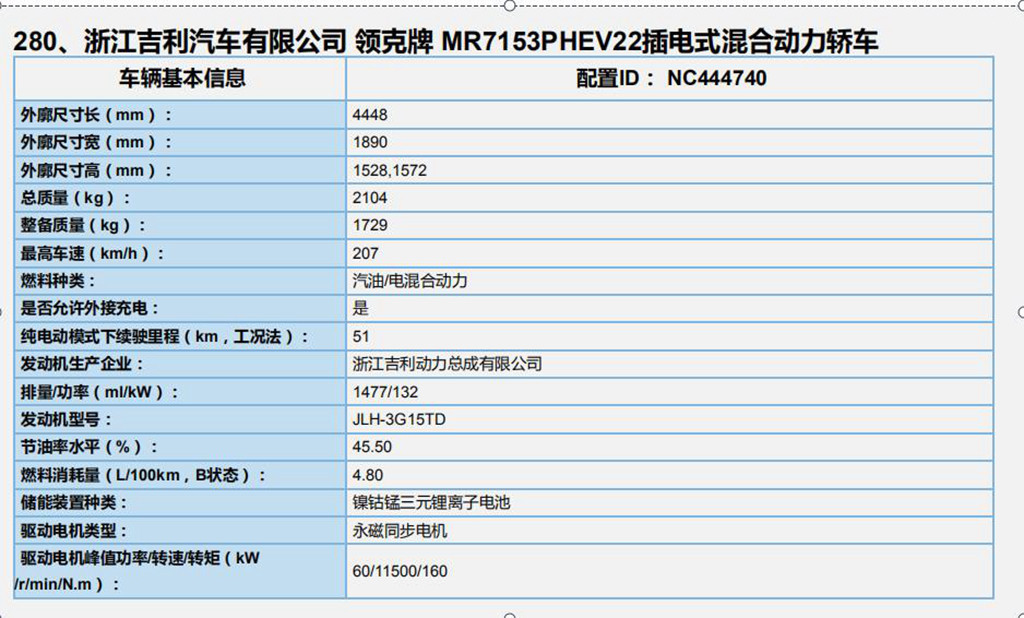Click the value 镍钴锰三元锂离子电池
The width and height of the screenshot is (1024, 618).
click(x=431, y=502)
